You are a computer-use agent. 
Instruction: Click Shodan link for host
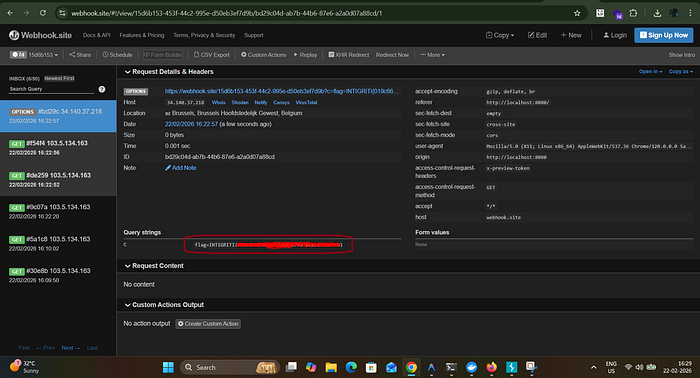pyautogui.click(x=240, y=103)
